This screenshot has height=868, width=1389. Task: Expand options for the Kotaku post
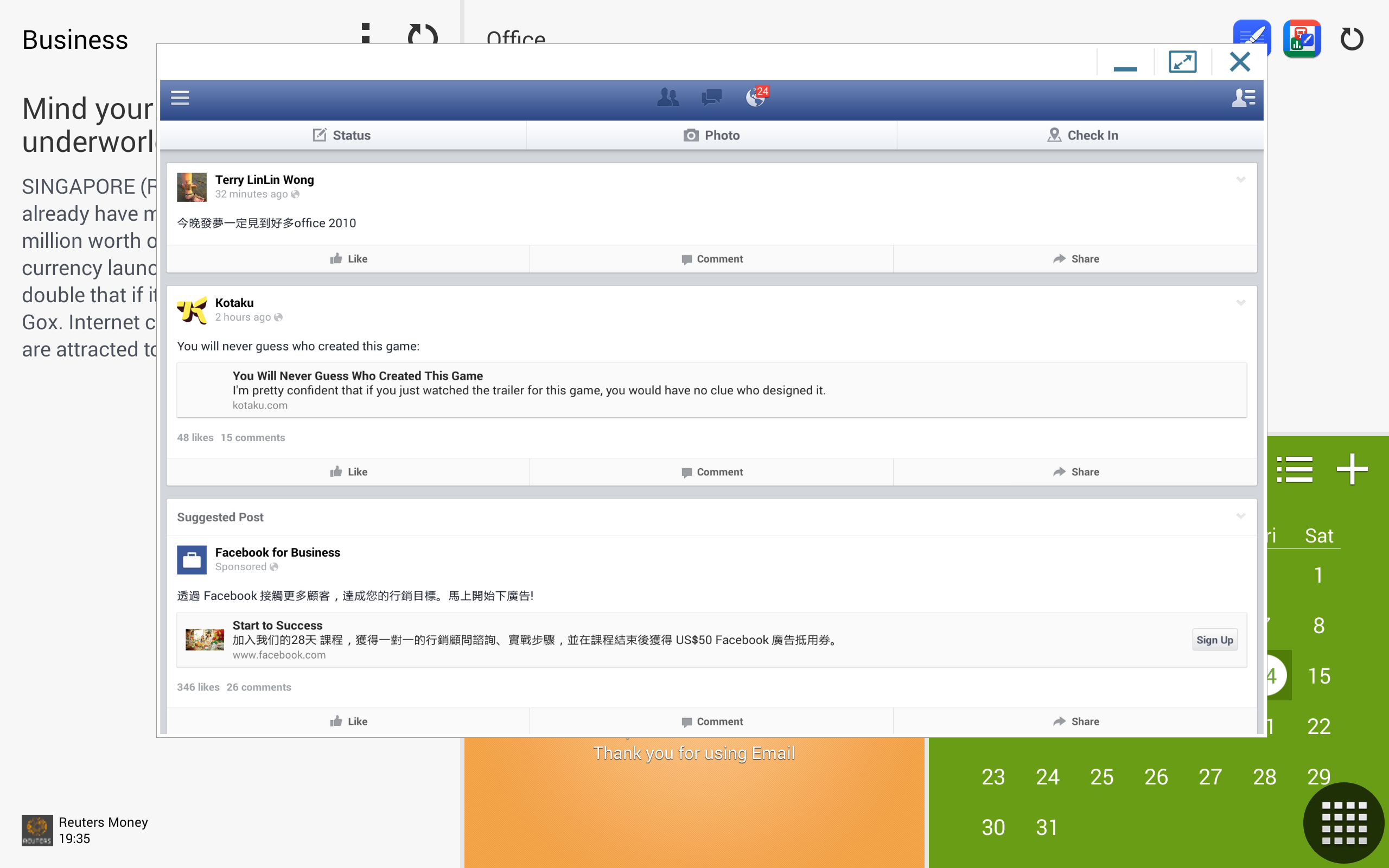(x=1241, y=303)
